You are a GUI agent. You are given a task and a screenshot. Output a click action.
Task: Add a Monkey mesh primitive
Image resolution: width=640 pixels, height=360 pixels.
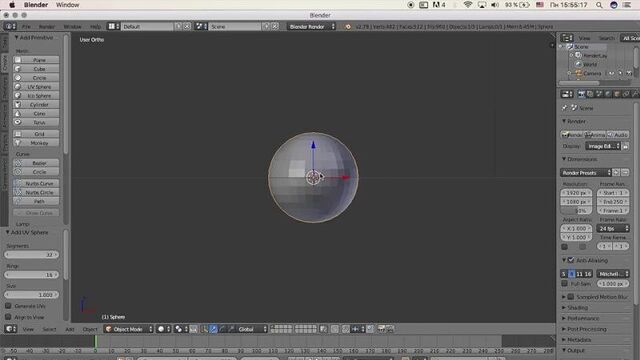[x=36, y=143]
